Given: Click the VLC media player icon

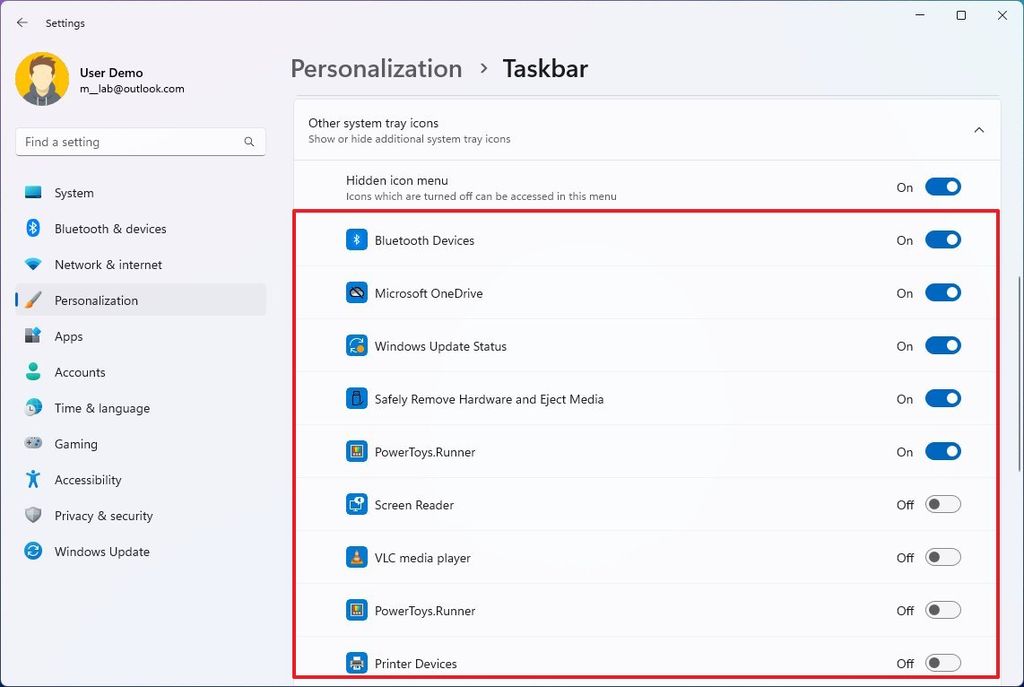Looking at the screenshot, I should coord(357,557).
